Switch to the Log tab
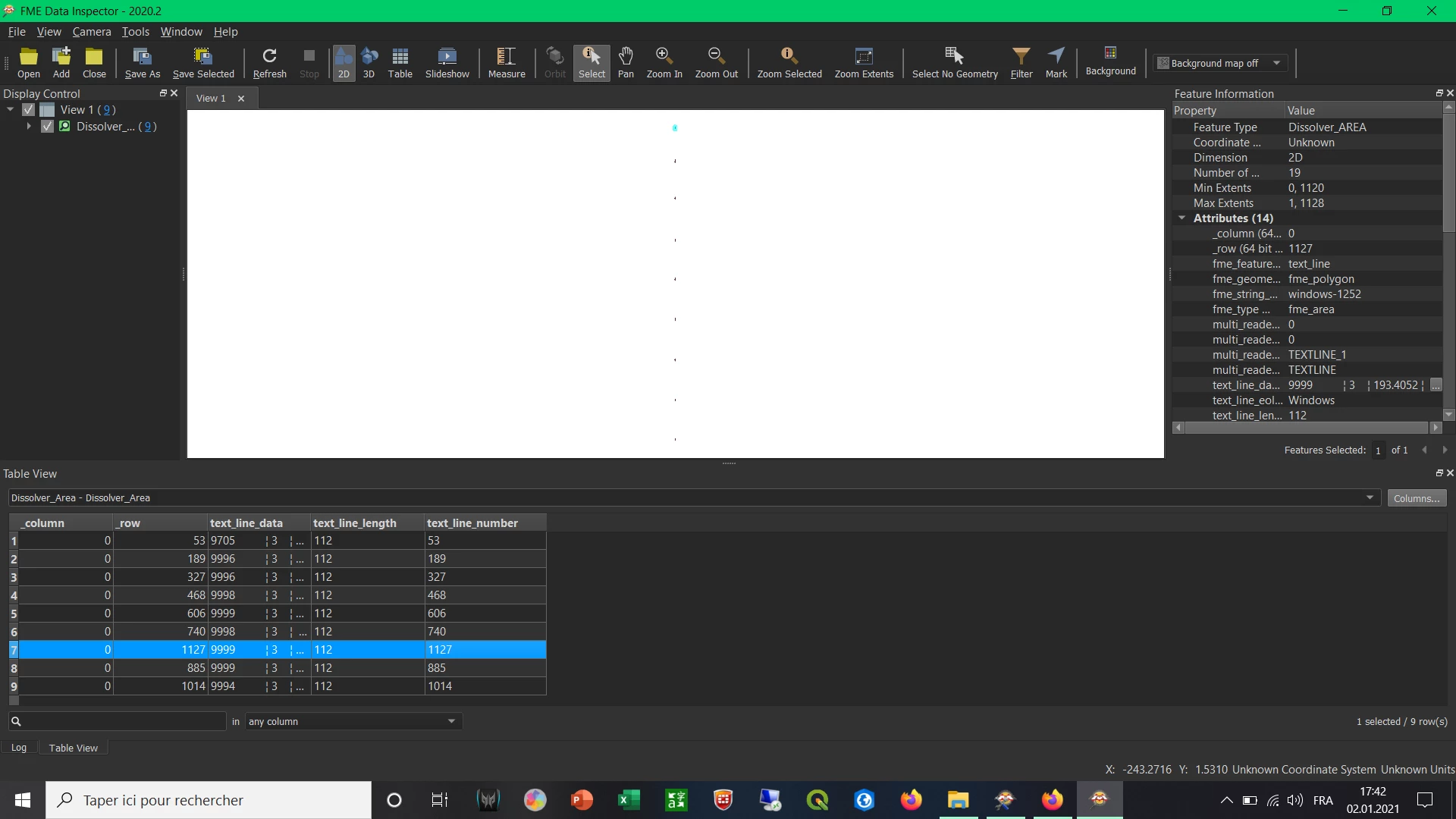This screenshot has height=819, width=1456. pyautogui.click(x=19, y=748)
